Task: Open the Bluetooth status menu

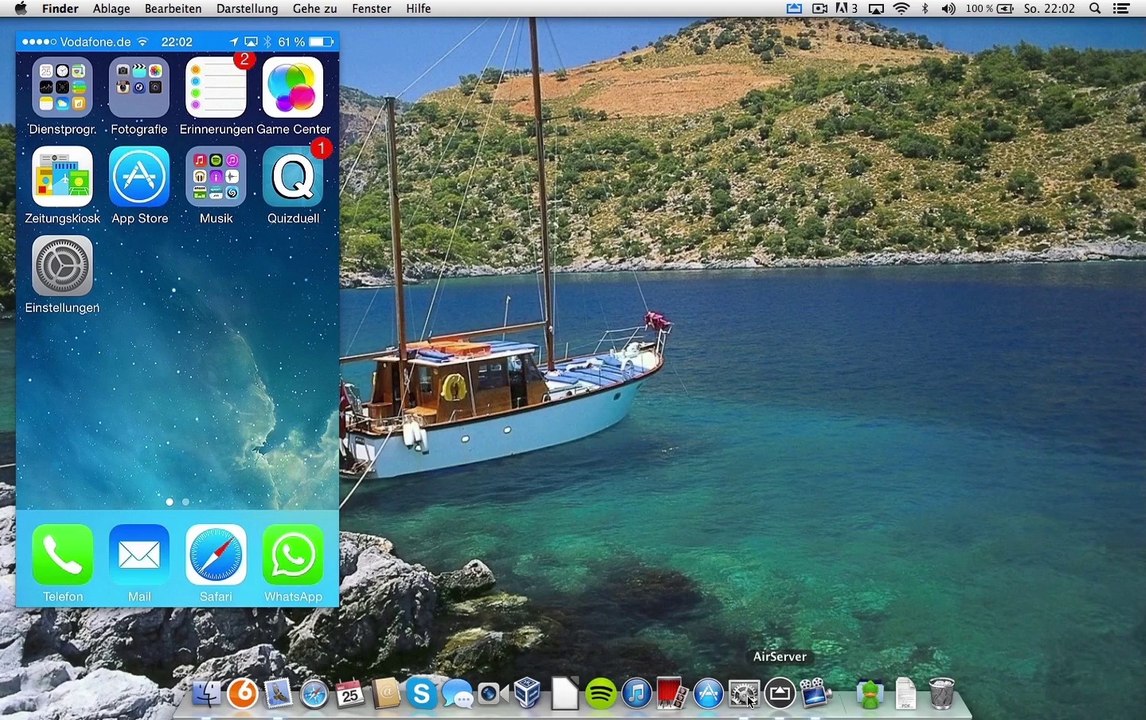Action: click(x=925, y=8)
